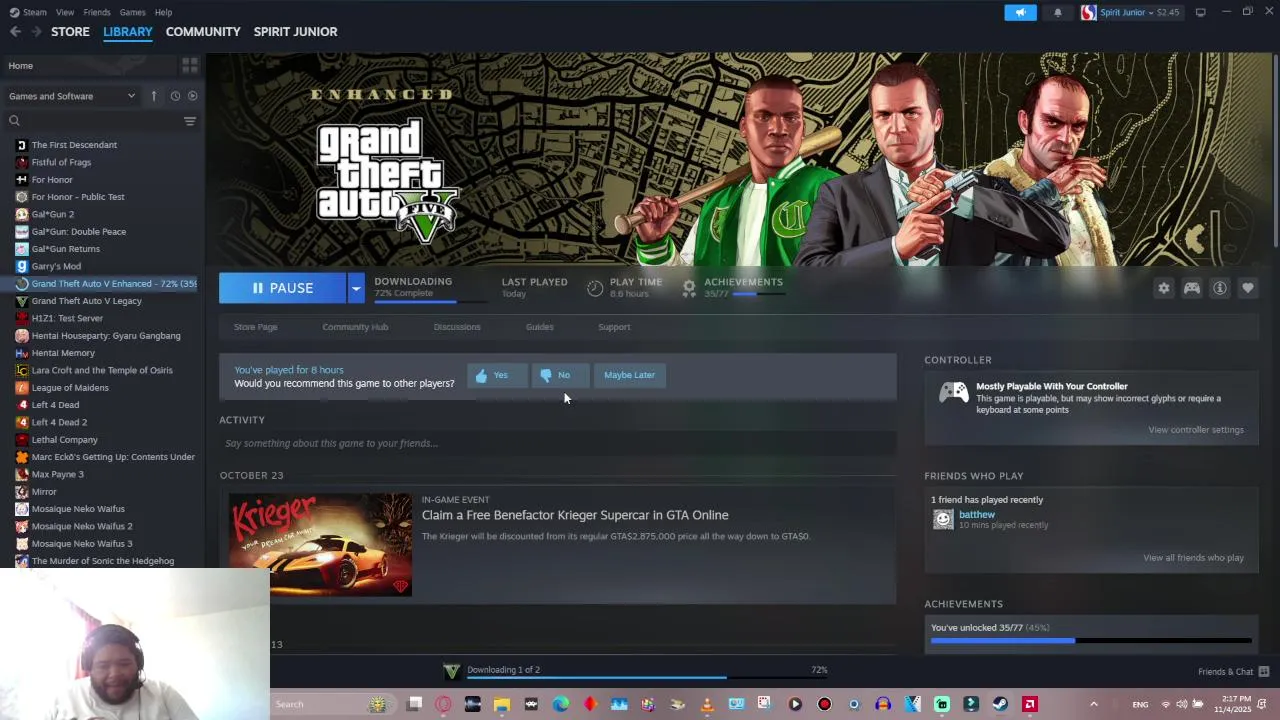Open the Community Hub link
This screenshot has width=1280, height=720.
pyautogui.click(x=355, y=327)
